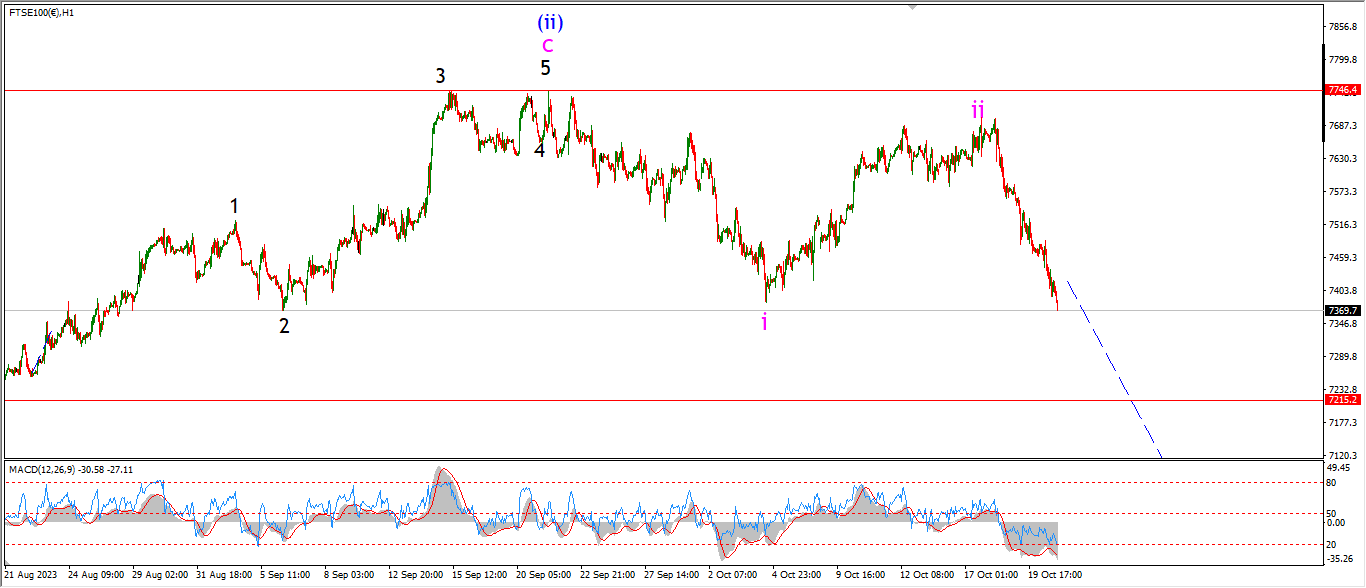Image resolution: width=1366 pixels, height=588 pixels.
Task: Select the red 7215.2 price tag
Action: pos(1342,400)
